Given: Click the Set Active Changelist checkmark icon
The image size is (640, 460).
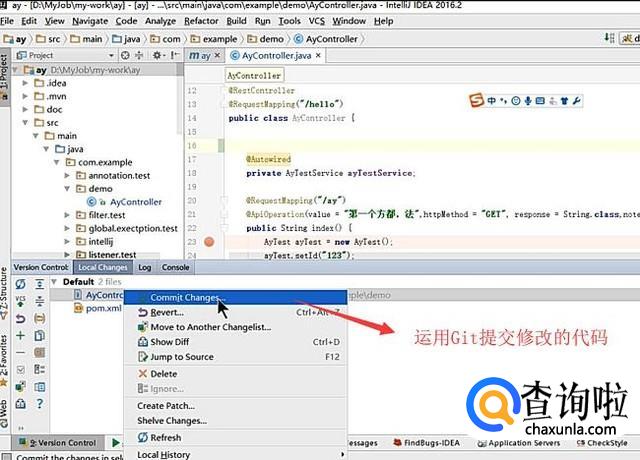Looking at the screenshot, I should pos(20,370).
